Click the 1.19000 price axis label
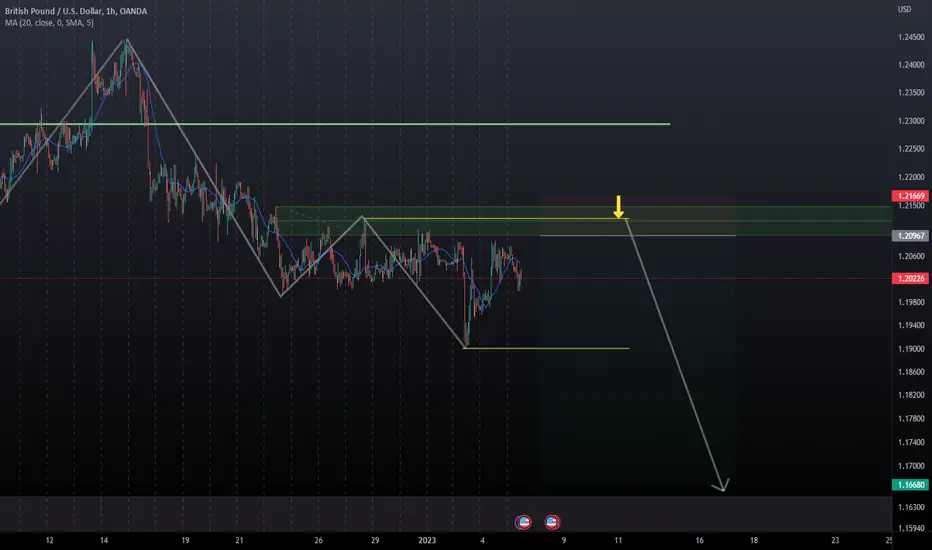Viewport: 932px width, 550px height. (x=911, y=349)
